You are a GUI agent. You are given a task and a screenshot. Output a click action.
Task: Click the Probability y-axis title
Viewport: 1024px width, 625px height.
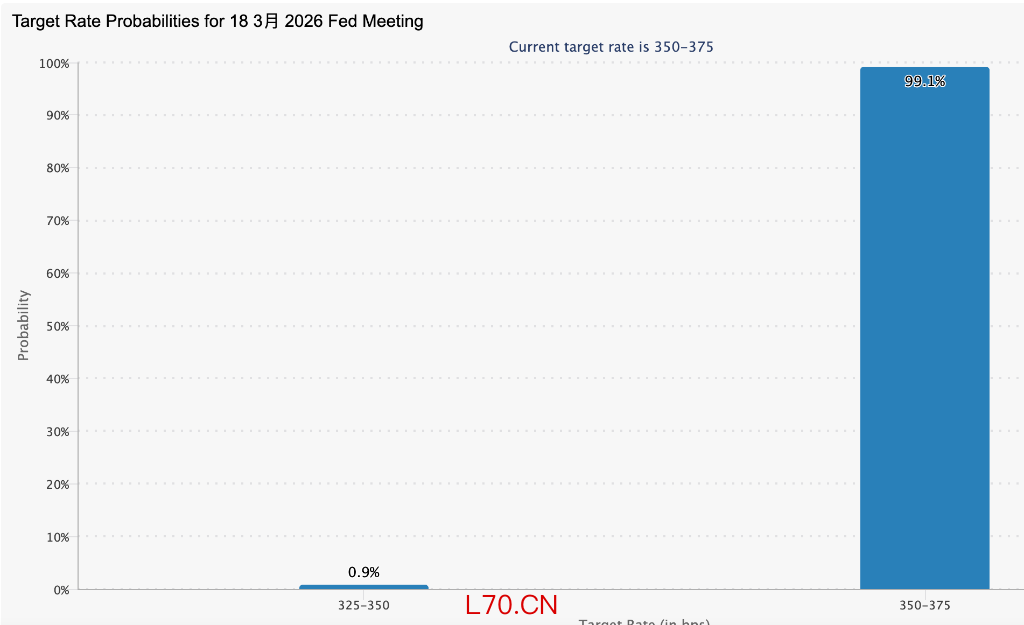pyautogui.click(x=24, y=325)
